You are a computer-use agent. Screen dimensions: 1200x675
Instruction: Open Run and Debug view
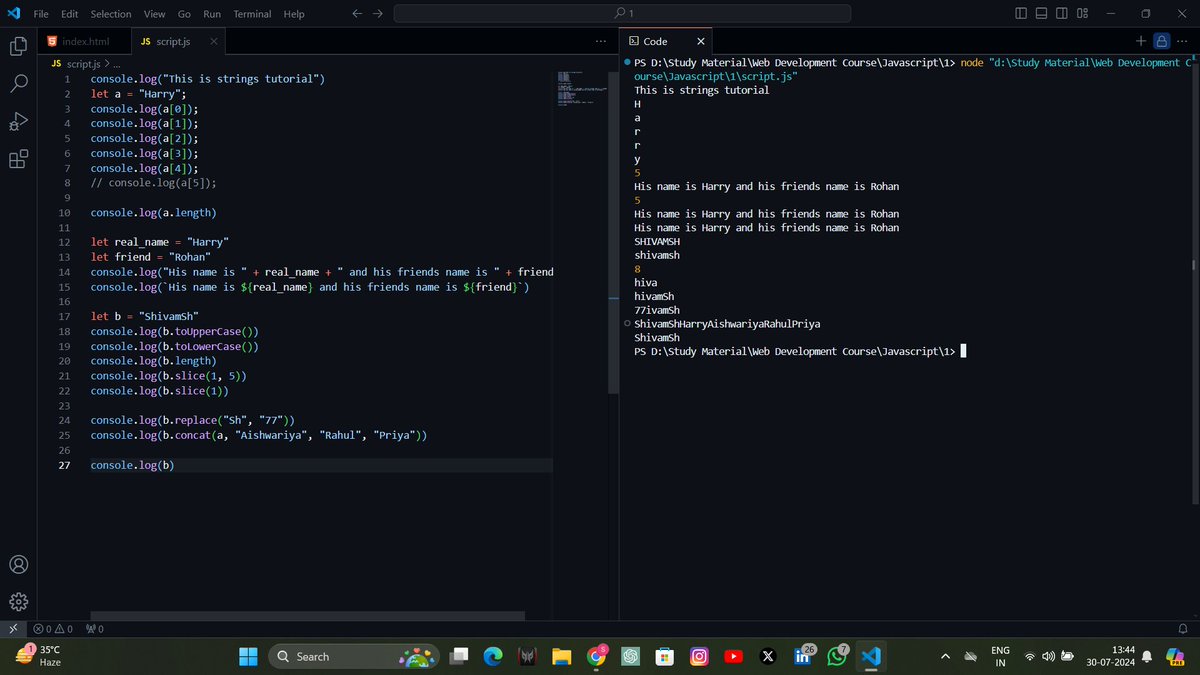[18, 122]
